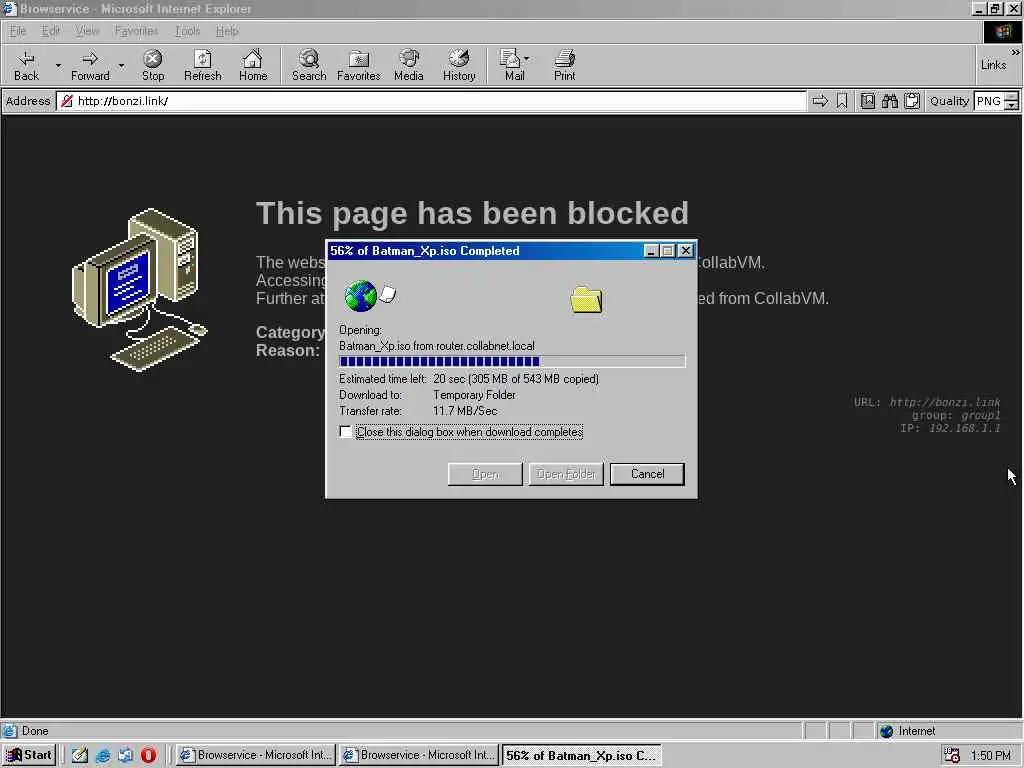Switch to the '56% of Batman_Xp.iso' taskbar button
Screen dimensions: 1024x768
(581, 756)
